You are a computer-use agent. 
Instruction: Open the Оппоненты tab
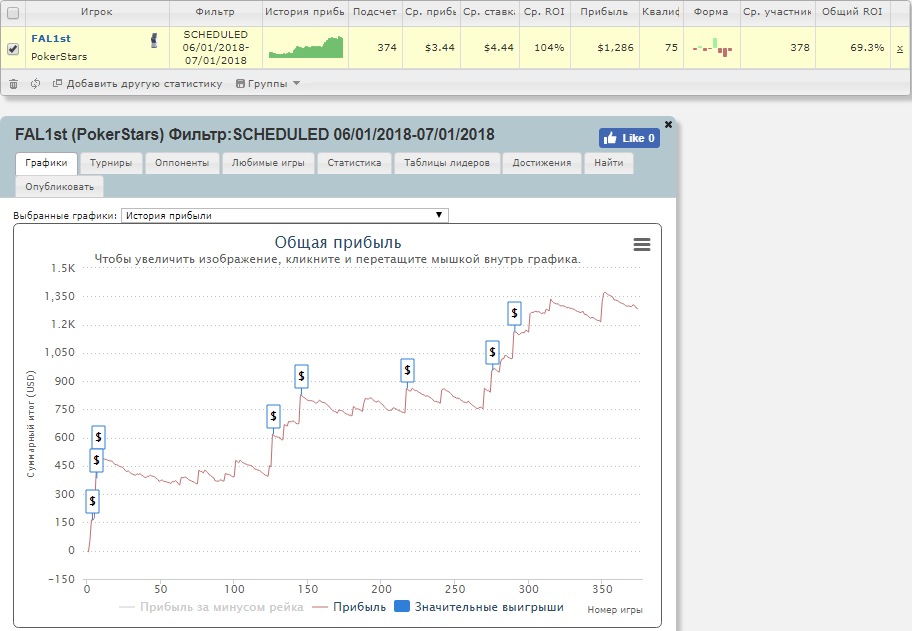tap(182, 163)
